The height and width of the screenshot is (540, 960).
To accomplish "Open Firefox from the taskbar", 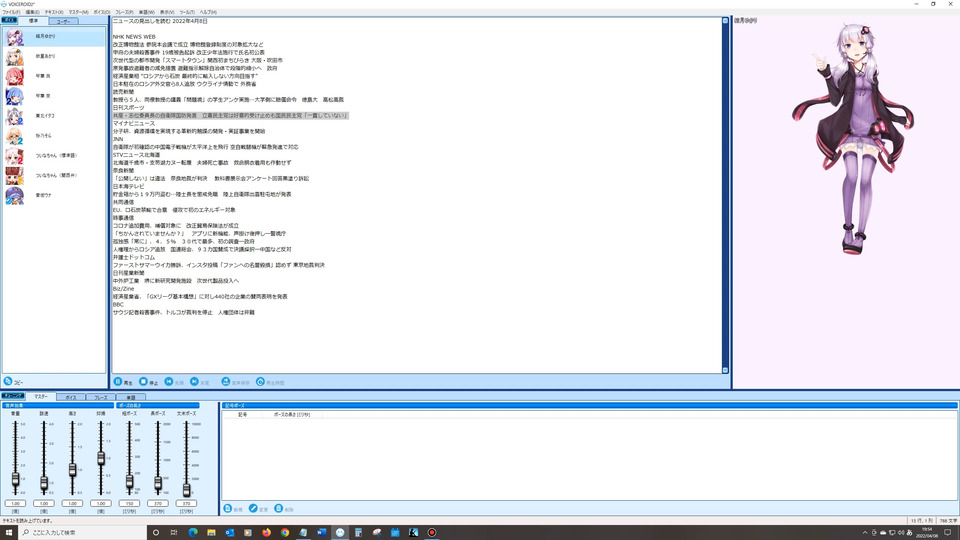I will 266,533.
